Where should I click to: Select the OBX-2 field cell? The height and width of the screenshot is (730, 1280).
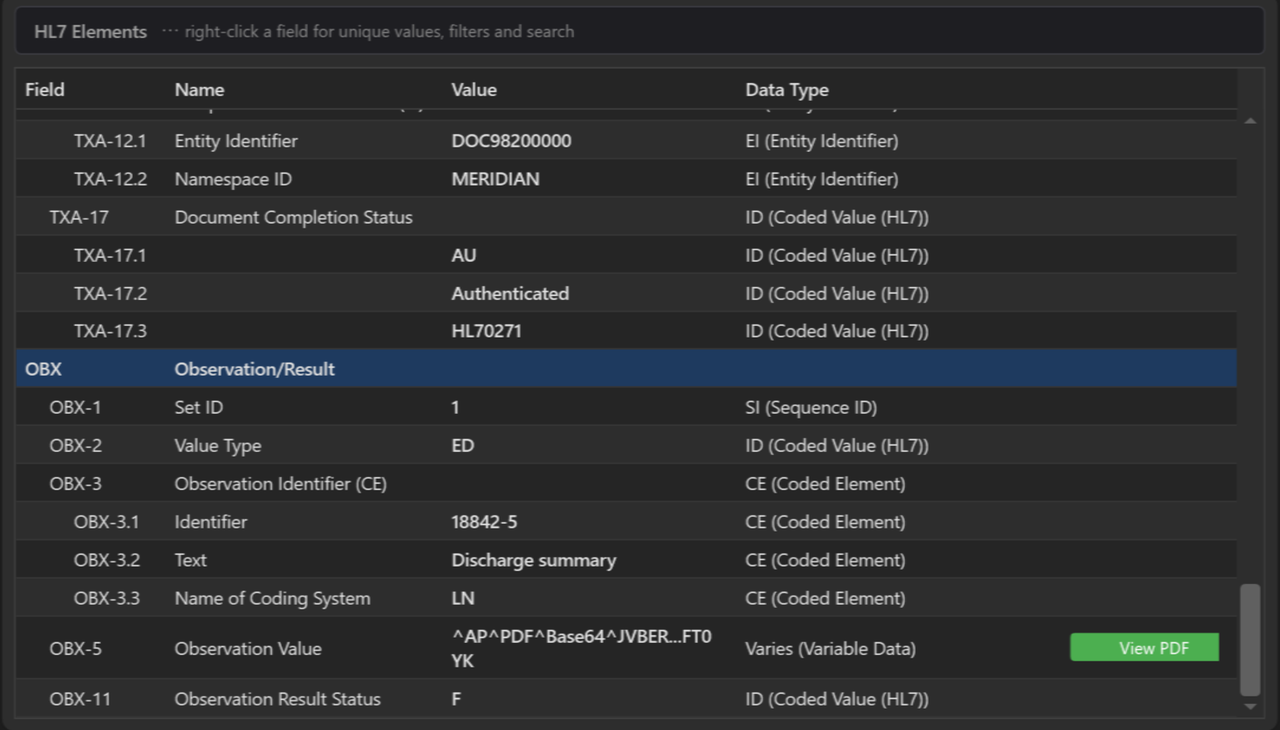point(75,445)
